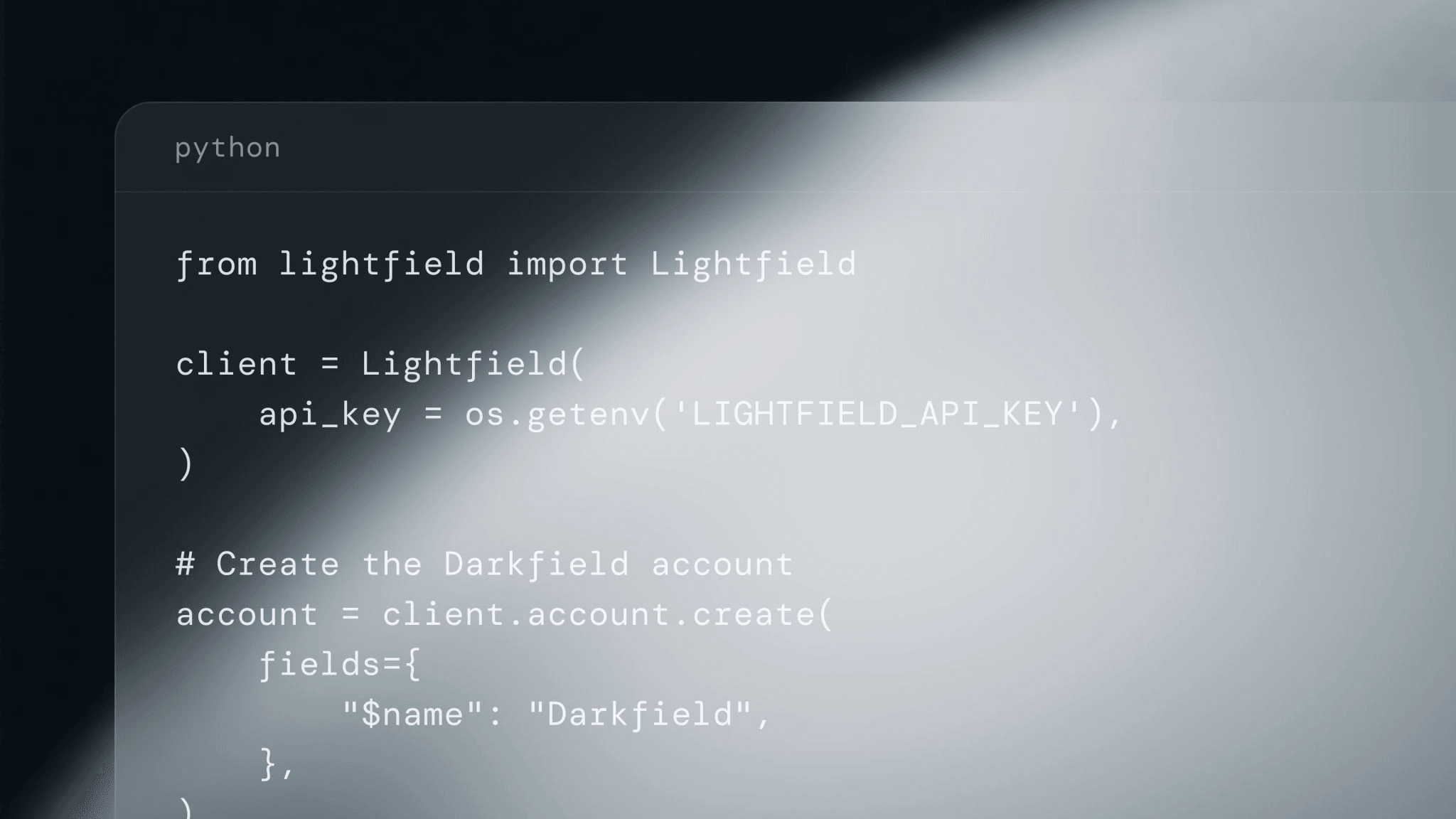Viewport: 1456px width, 819px height.
Task: Click the closing brace '},' line
Action: (x=277, y=765)
